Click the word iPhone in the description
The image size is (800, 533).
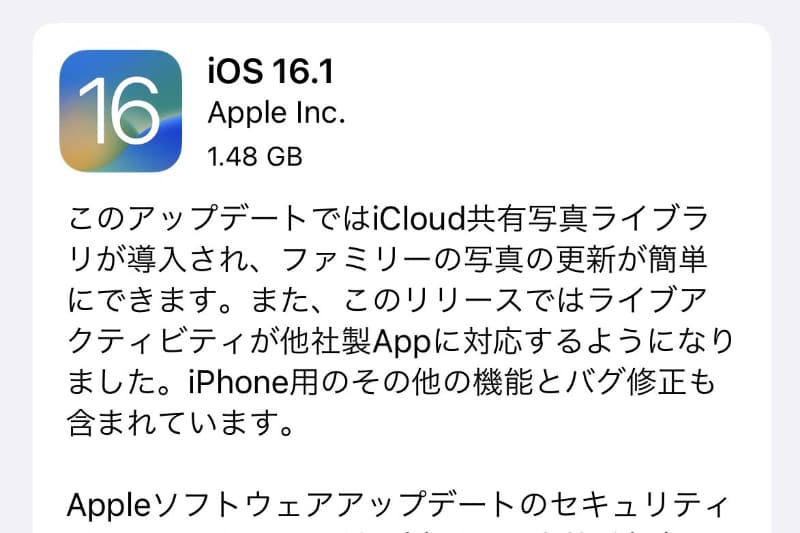point(238,382)
